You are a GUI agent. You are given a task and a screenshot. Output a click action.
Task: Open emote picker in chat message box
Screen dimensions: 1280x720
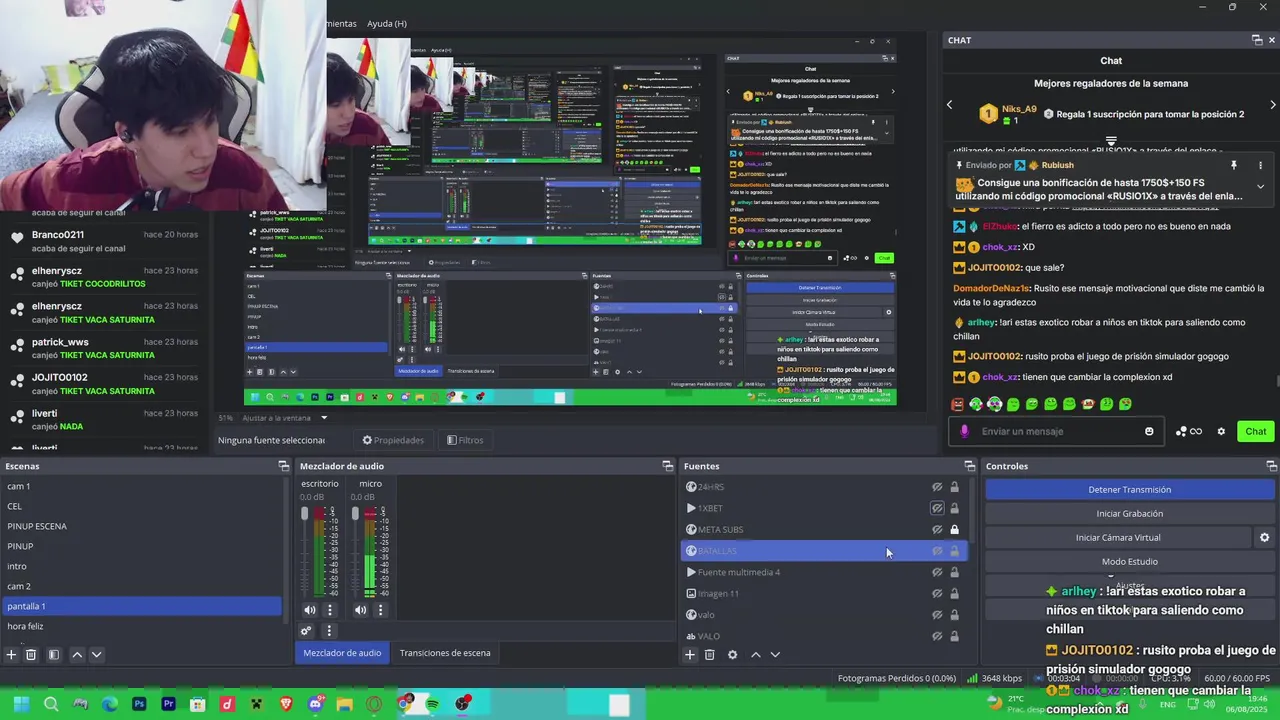(1149, 432)
